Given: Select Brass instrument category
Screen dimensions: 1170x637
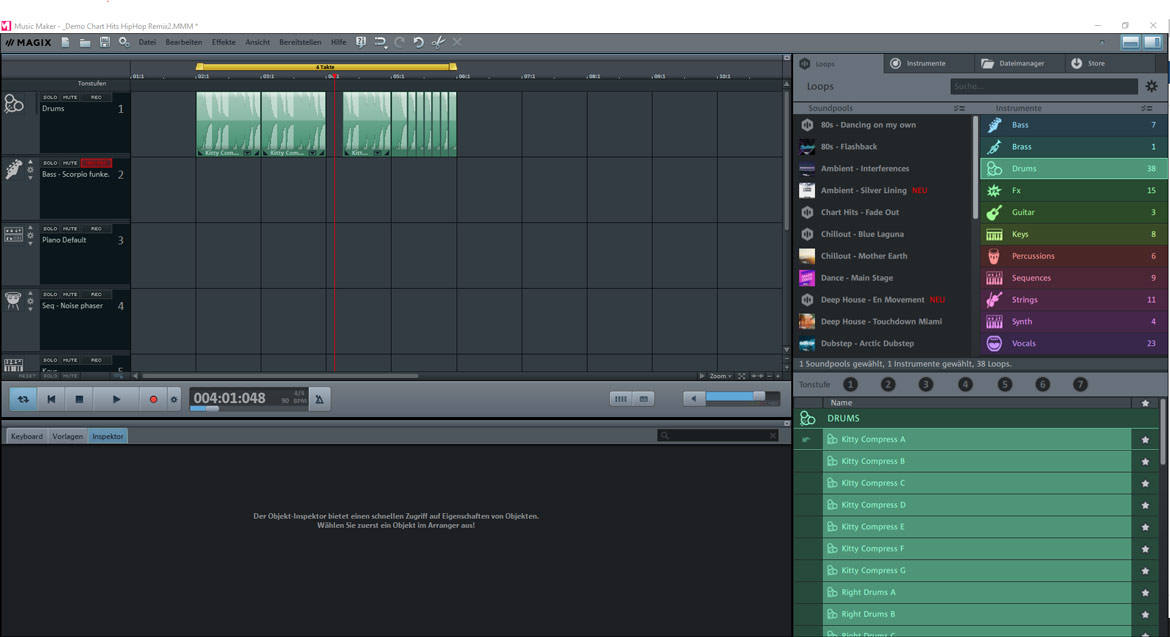Looking at the screenshot, I should [x=1072, y=146].
